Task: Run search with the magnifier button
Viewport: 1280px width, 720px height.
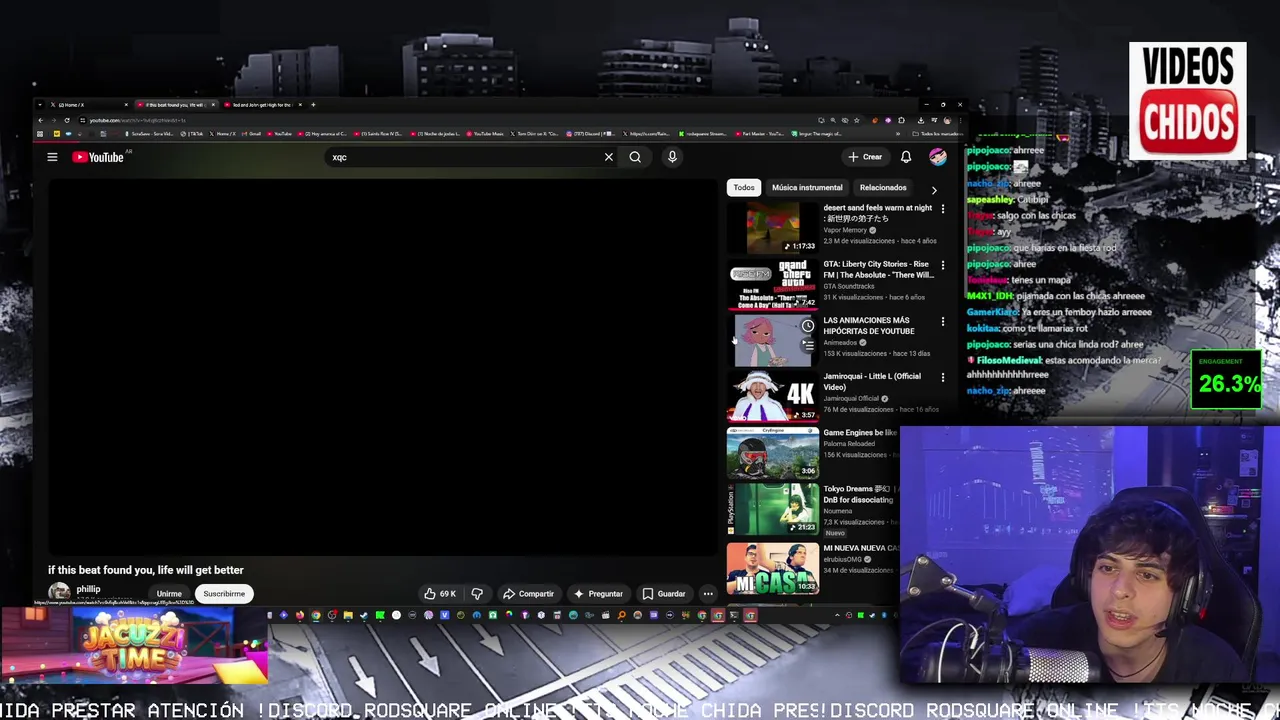Action: [635, 157]
